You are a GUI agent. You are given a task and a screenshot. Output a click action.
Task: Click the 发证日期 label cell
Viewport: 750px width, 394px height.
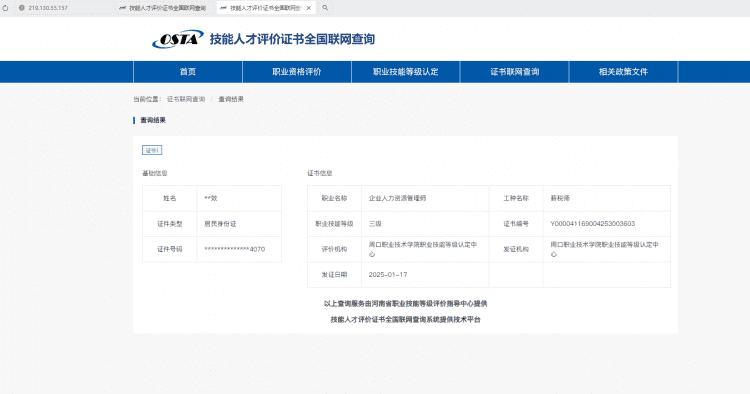point(334,275)
